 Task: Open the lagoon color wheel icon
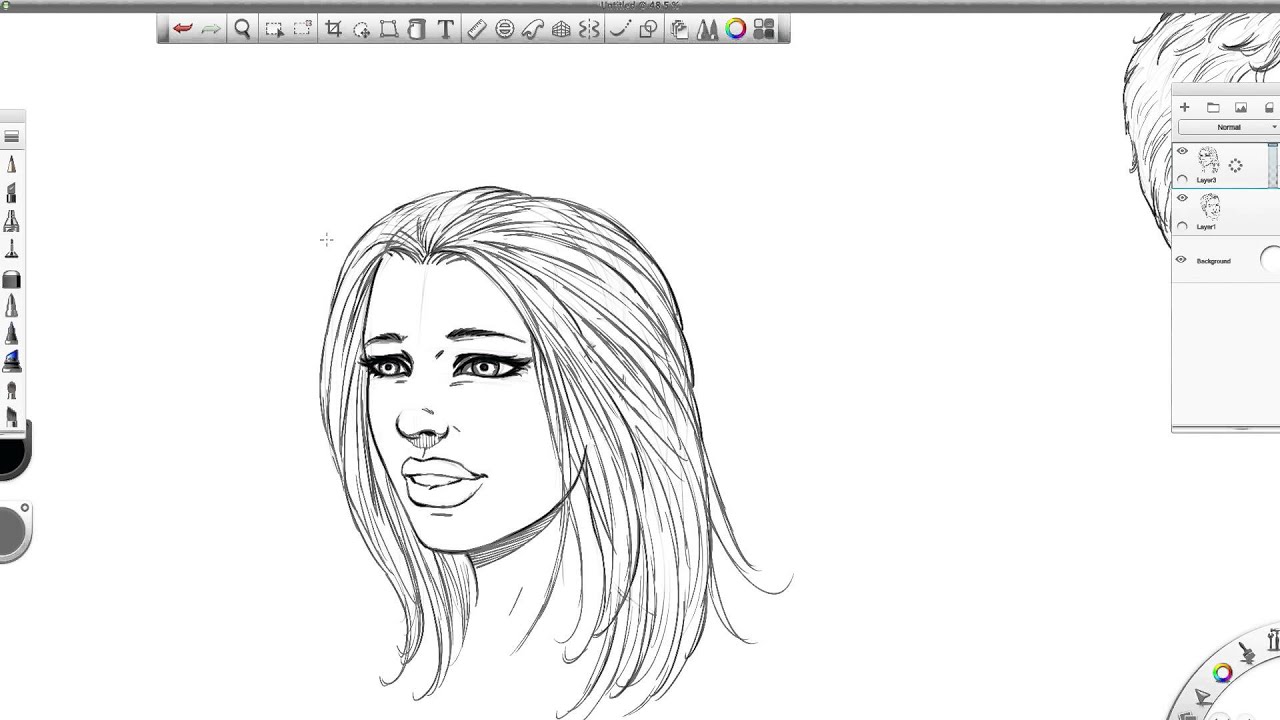[x=1223, y=674]
